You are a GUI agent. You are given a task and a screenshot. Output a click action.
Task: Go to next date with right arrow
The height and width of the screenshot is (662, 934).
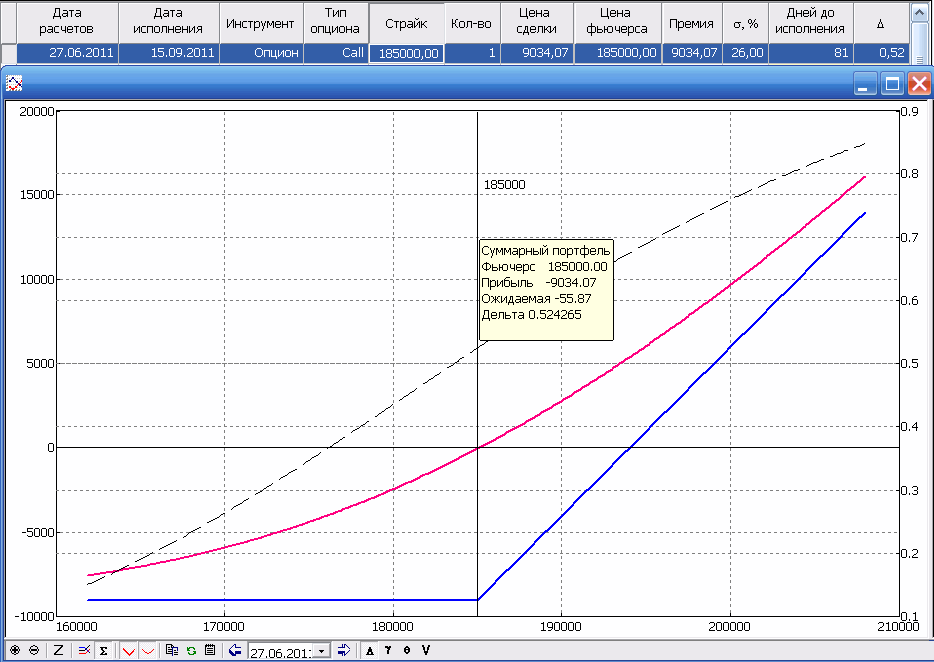click(x=343, y=650)
